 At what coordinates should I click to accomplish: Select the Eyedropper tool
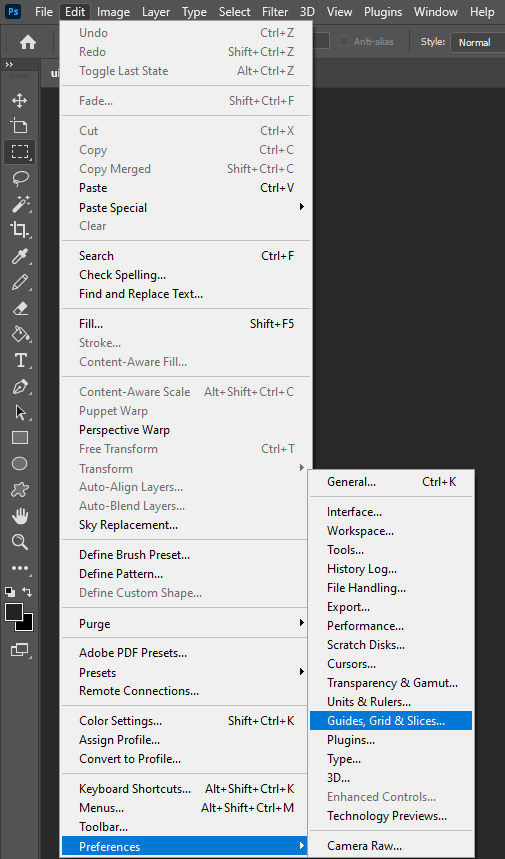(x=20, y=256)
